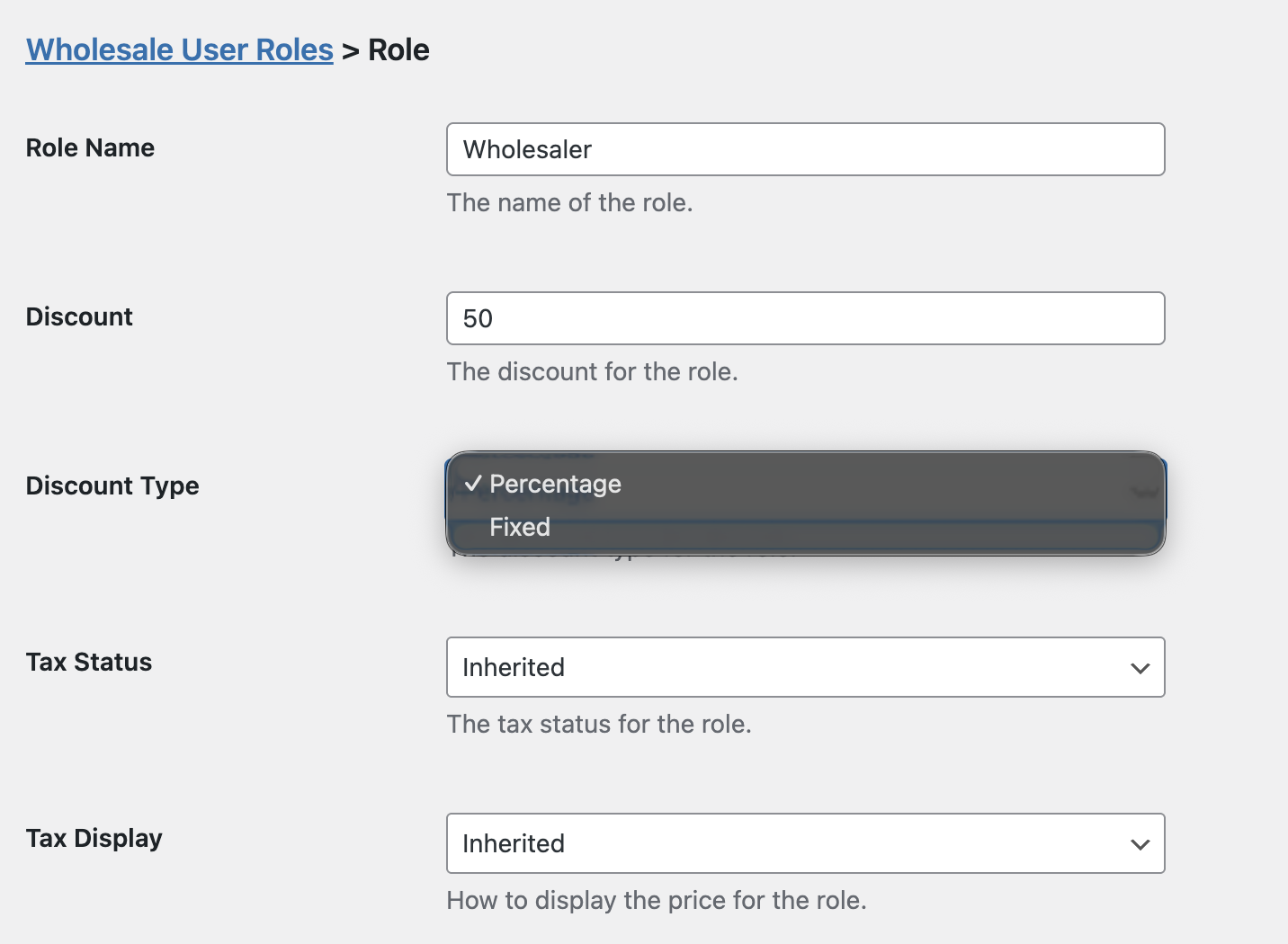Click the Role breadcrumb label

click(398, 49)
